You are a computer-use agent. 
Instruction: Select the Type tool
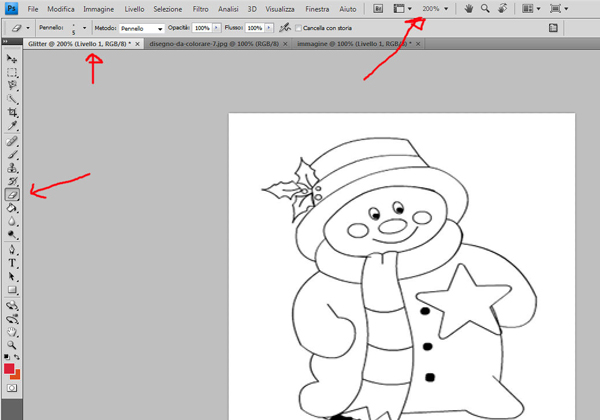(x=12, y=263)
